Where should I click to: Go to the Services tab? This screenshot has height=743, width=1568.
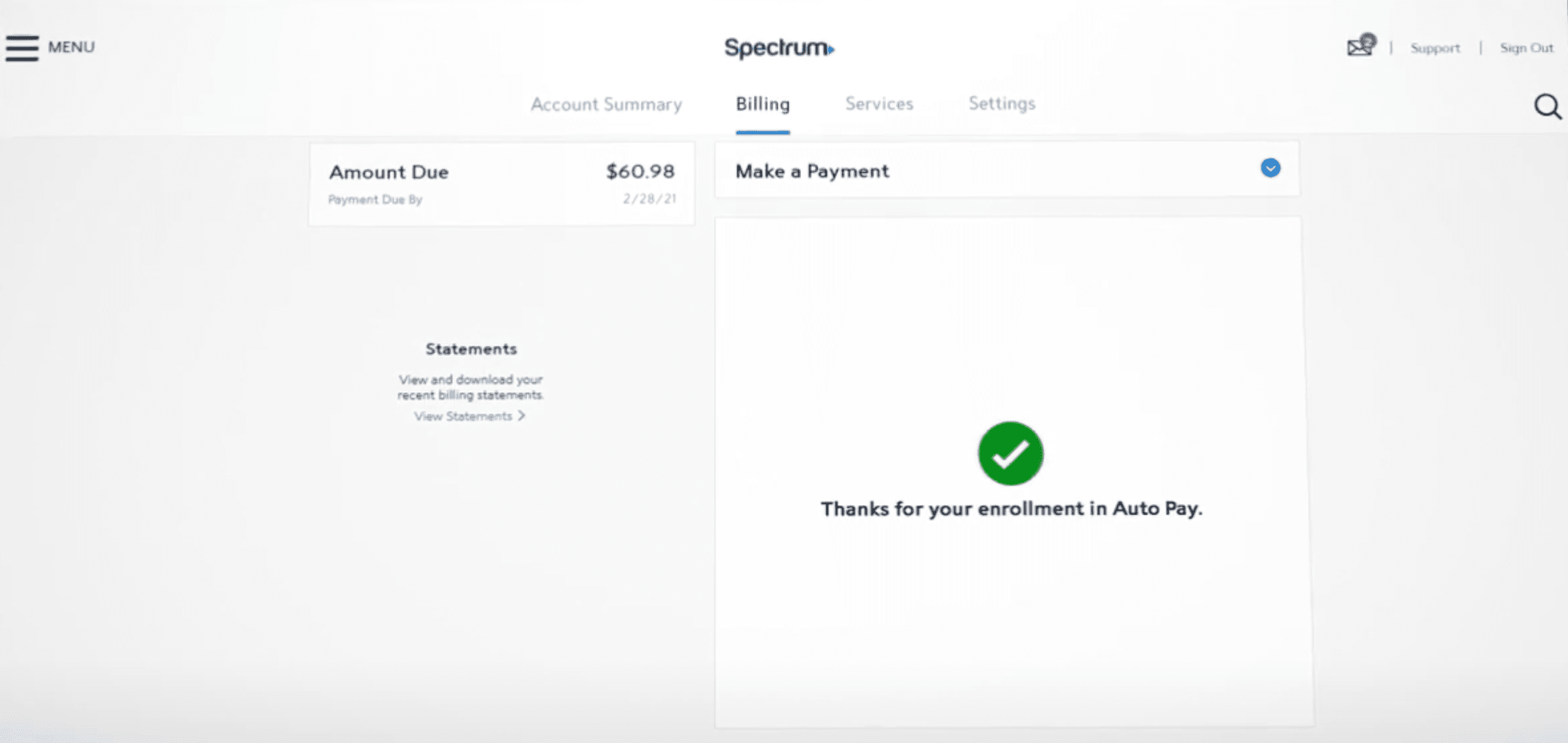pyautogui.click(x=879, y=103)
